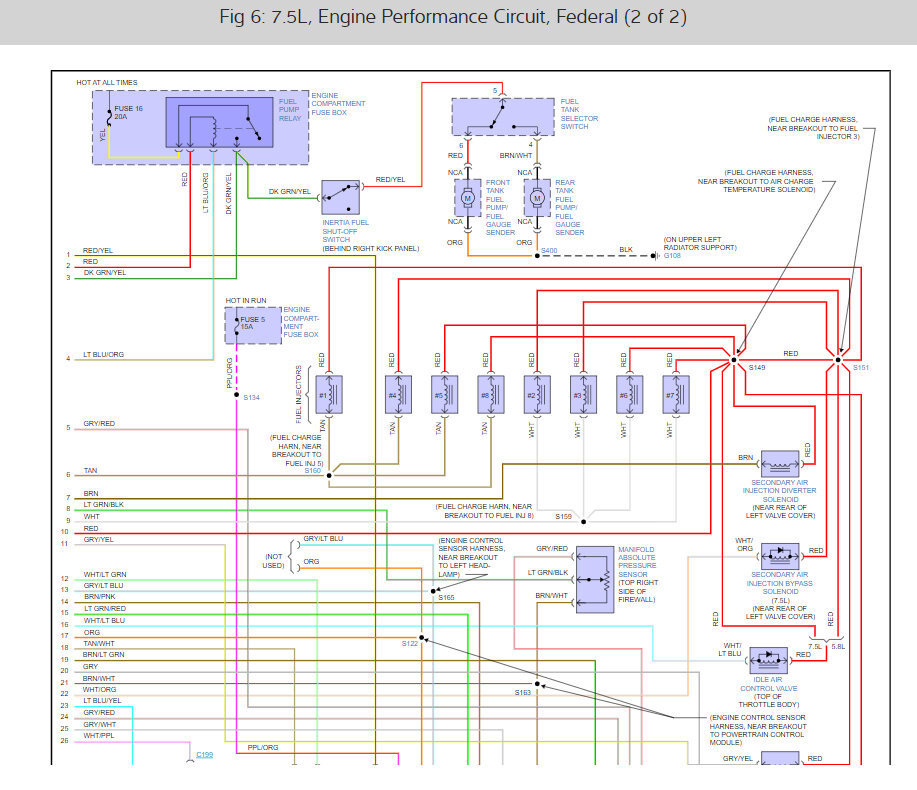Click the 'LT BLU/YEL' wire label on line 23
Image resolution: width=917 pixels, height=790 pixels.
point(102,701)
